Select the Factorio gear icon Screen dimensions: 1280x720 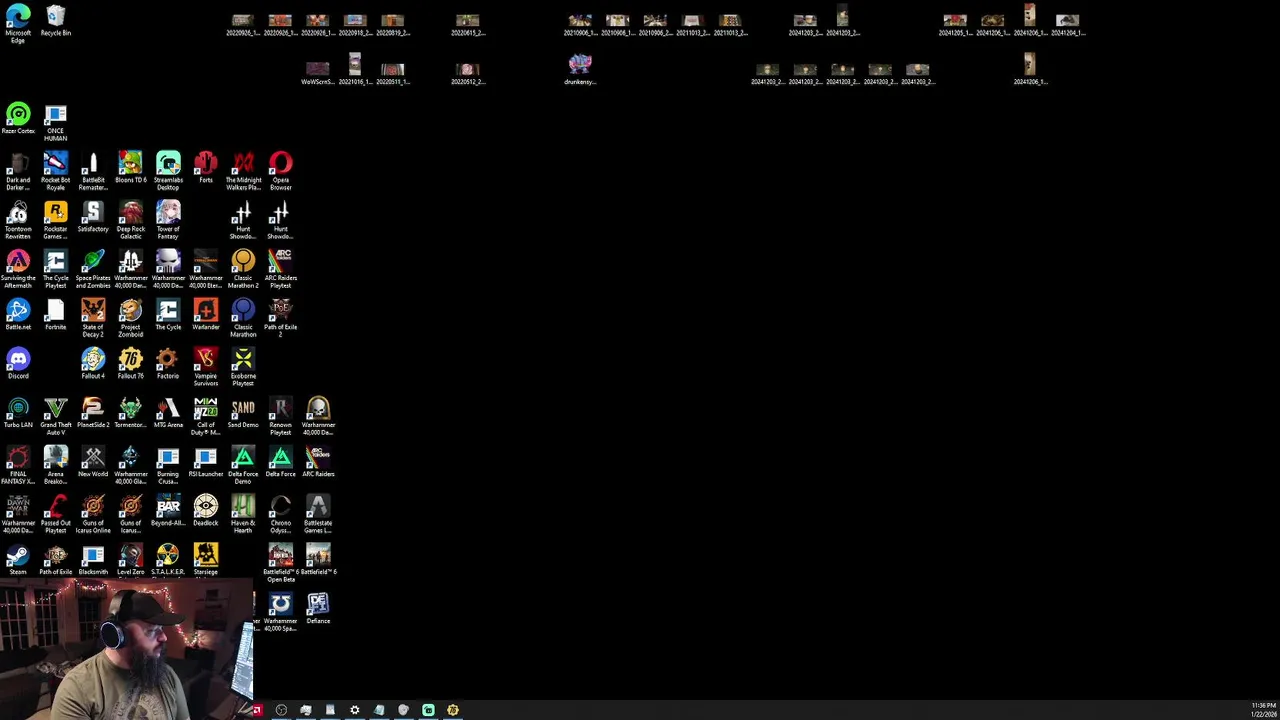pyautogui.click(x=168, y=363)
